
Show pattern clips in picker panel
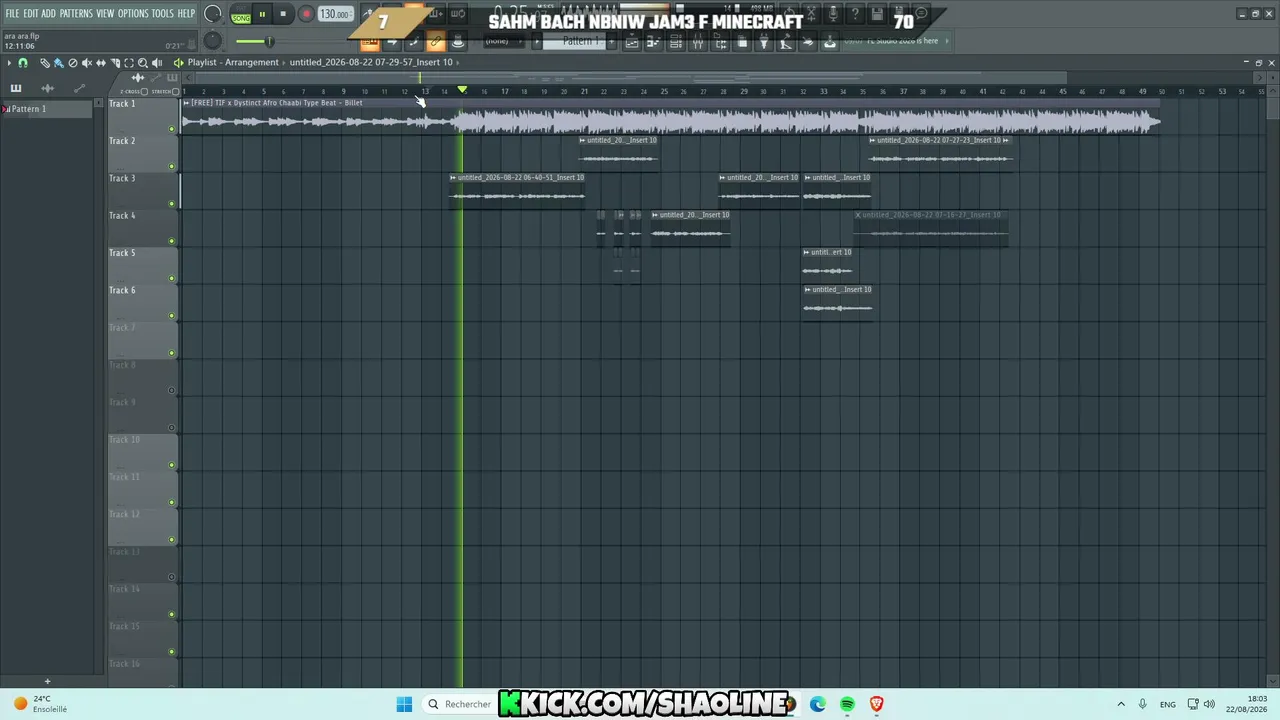[x=16, y=88]
